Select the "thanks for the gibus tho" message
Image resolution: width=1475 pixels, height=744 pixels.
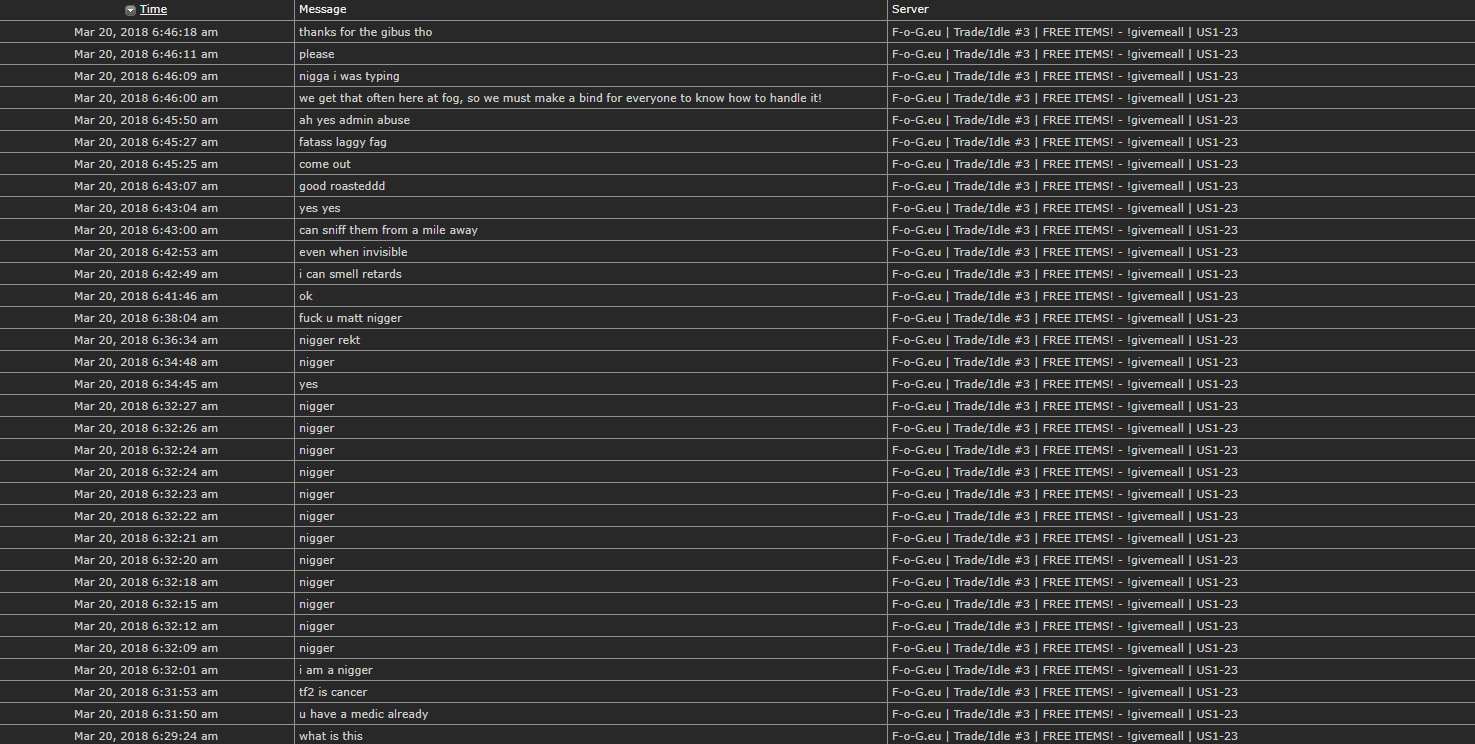(x=365, y=32)
